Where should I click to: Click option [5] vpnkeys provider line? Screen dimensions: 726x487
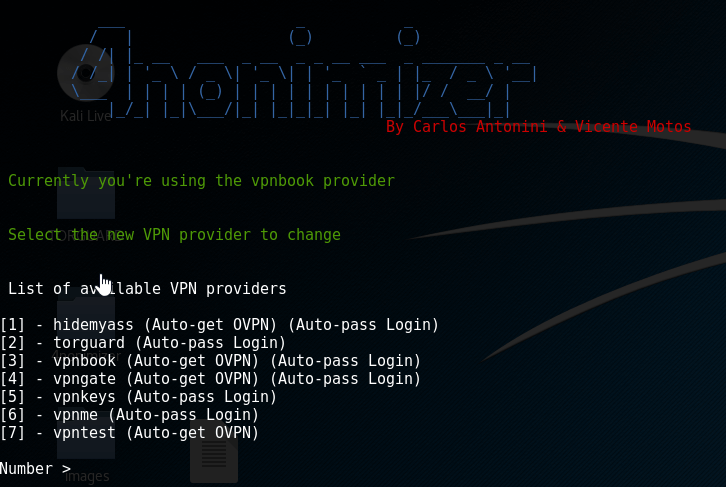point(138,397)
